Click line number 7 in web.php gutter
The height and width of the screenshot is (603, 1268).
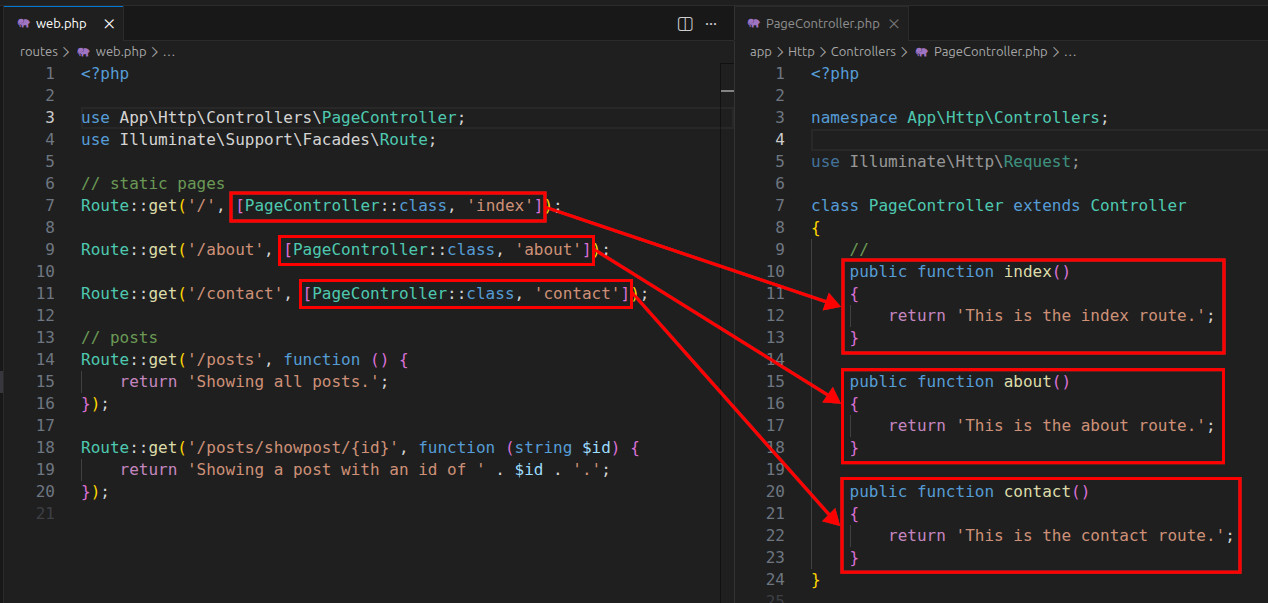(50, 206)
